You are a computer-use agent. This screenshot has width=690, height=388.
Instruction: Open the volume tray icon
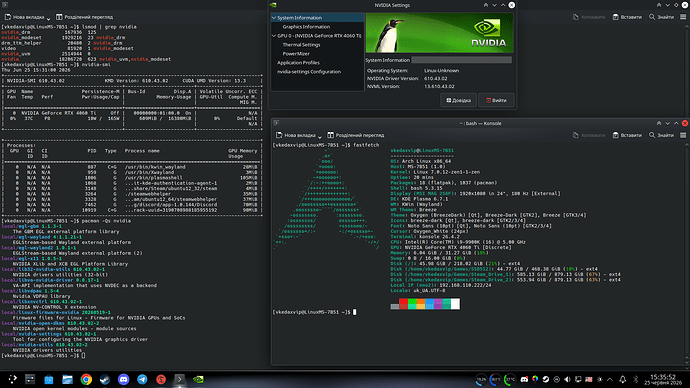click(x=567, y=379)
